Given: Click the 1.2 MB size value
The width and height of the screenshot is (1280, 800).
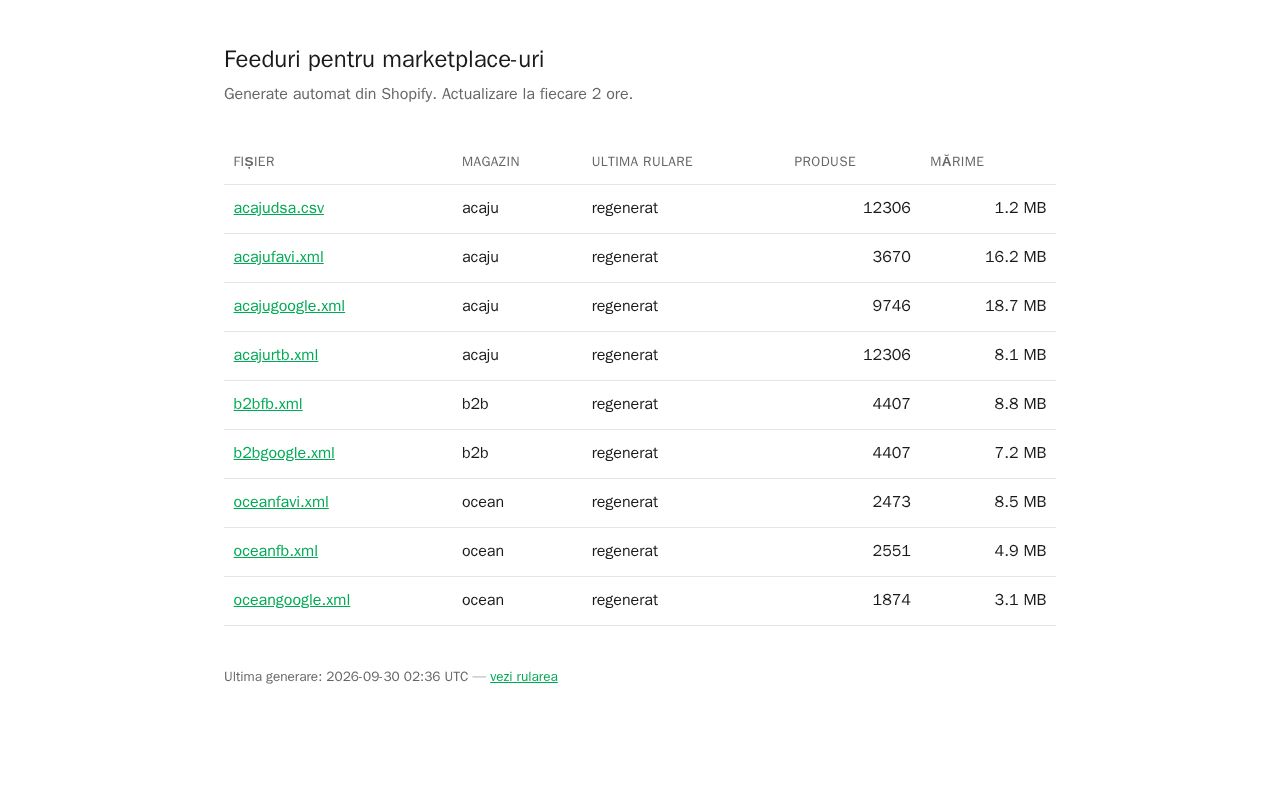Looking at the screenshot, I should 1020,208.
